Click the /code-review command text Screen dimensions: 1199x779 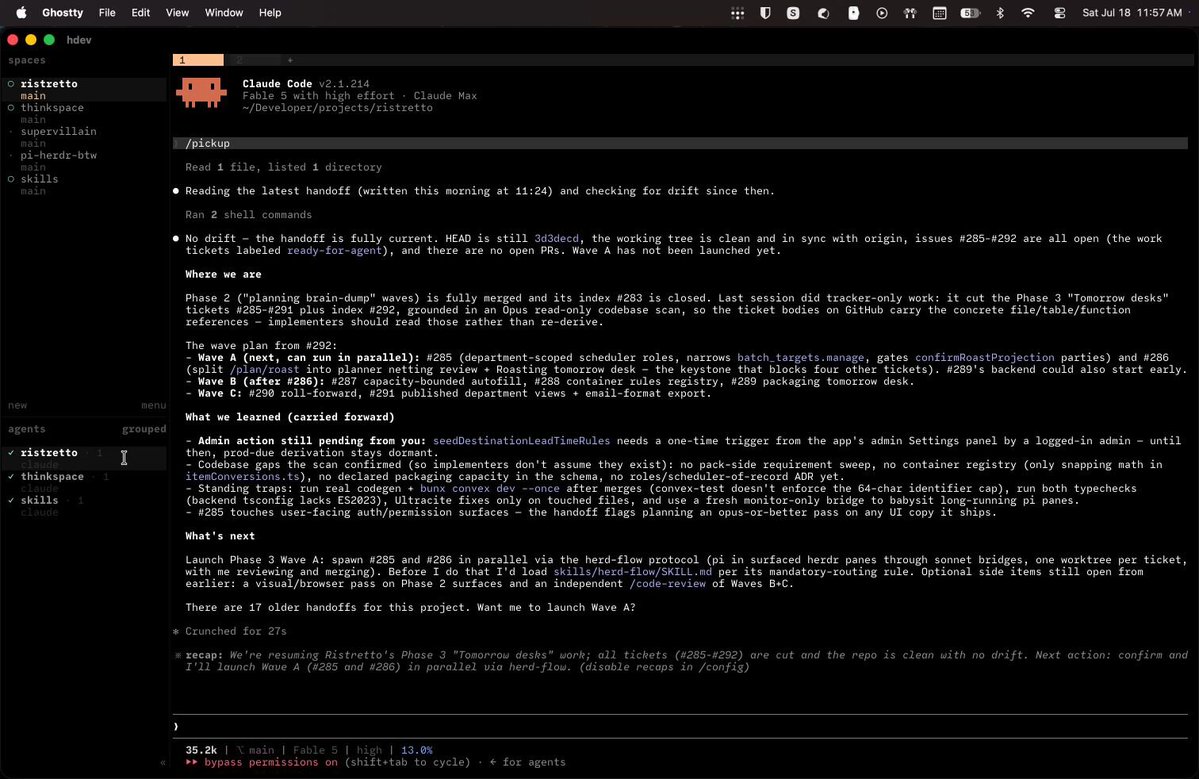click(x=668, y=583)
